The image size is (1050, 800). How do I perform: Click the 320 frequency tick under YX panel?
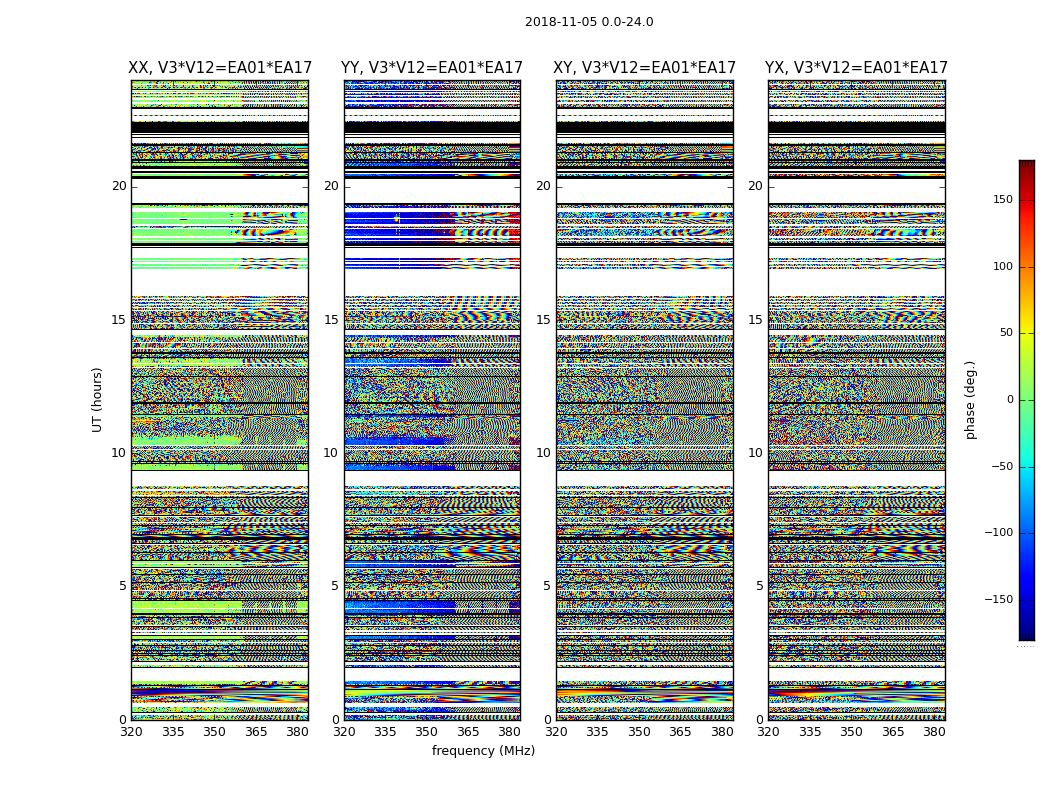[768, 732]
